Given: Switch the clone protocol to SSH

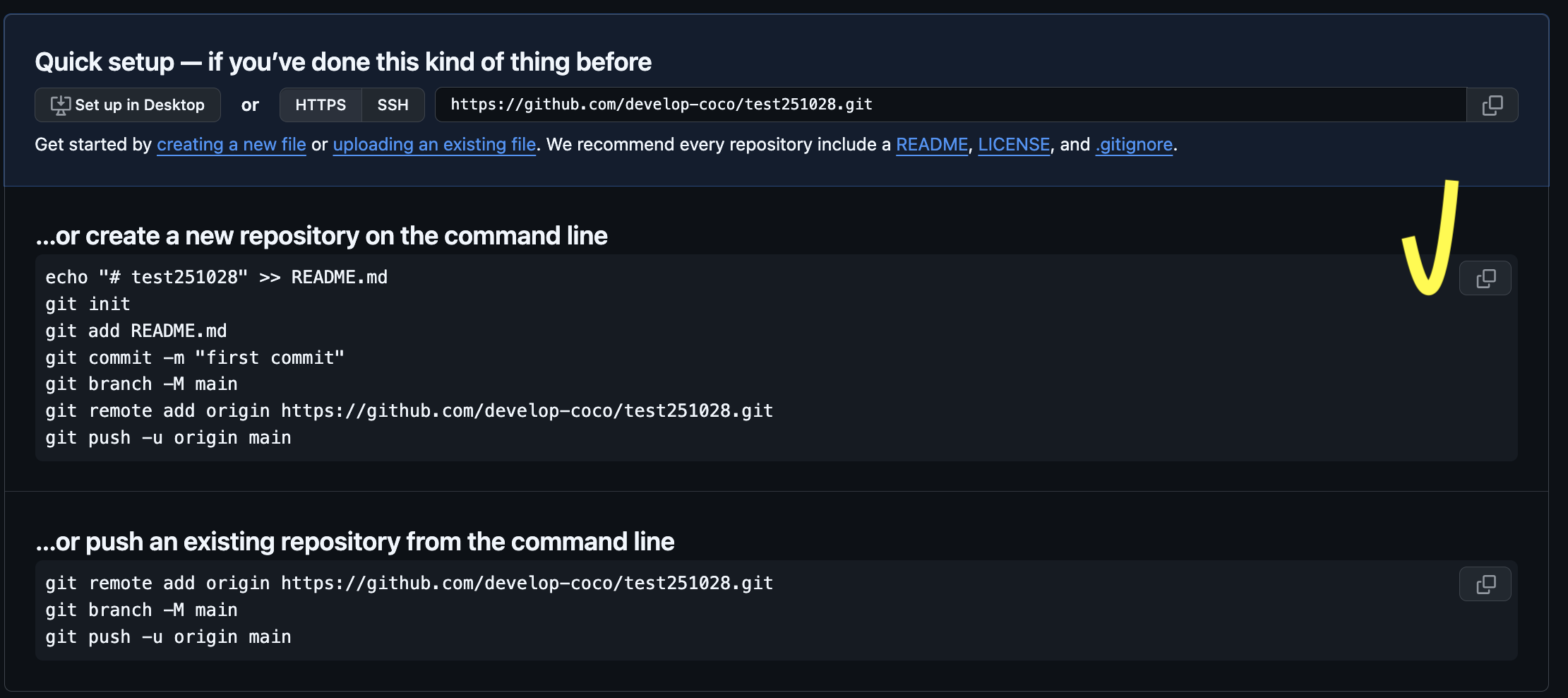Looking at the screenshot, I should point(393,105).
